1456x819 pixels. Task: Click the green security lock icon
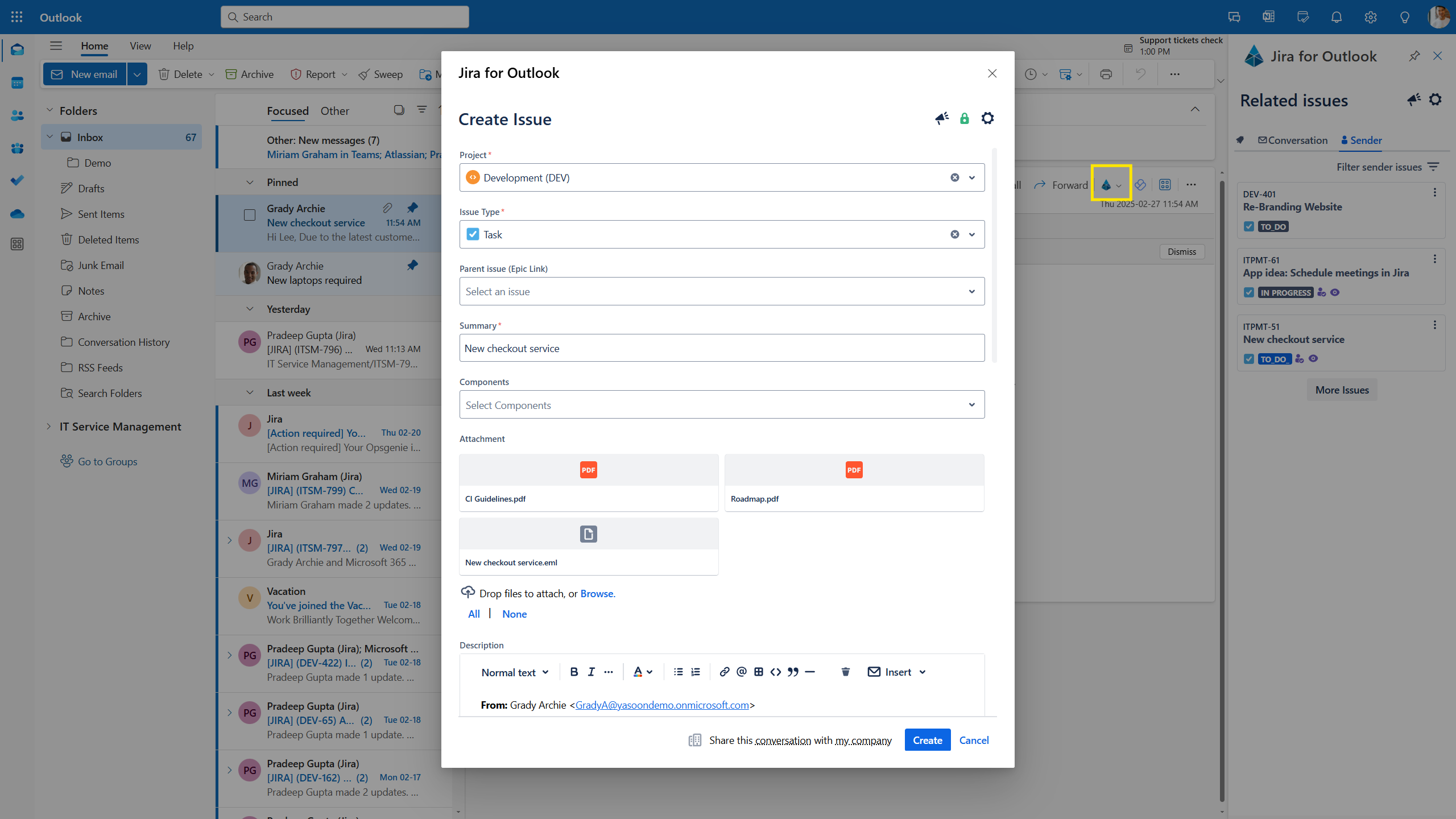pos(965,118)
